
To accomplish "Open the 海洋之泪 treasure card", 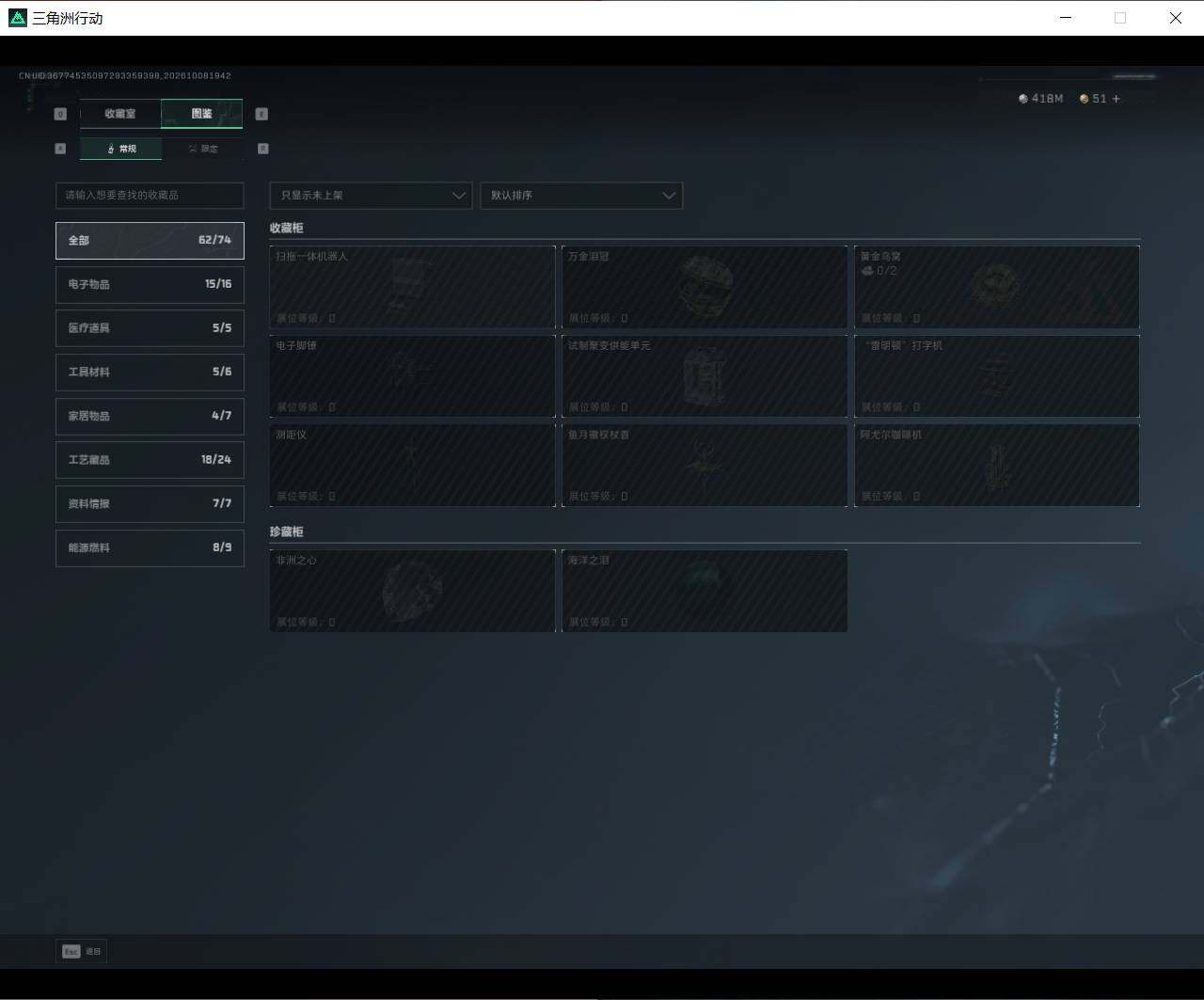I will 705,591.
